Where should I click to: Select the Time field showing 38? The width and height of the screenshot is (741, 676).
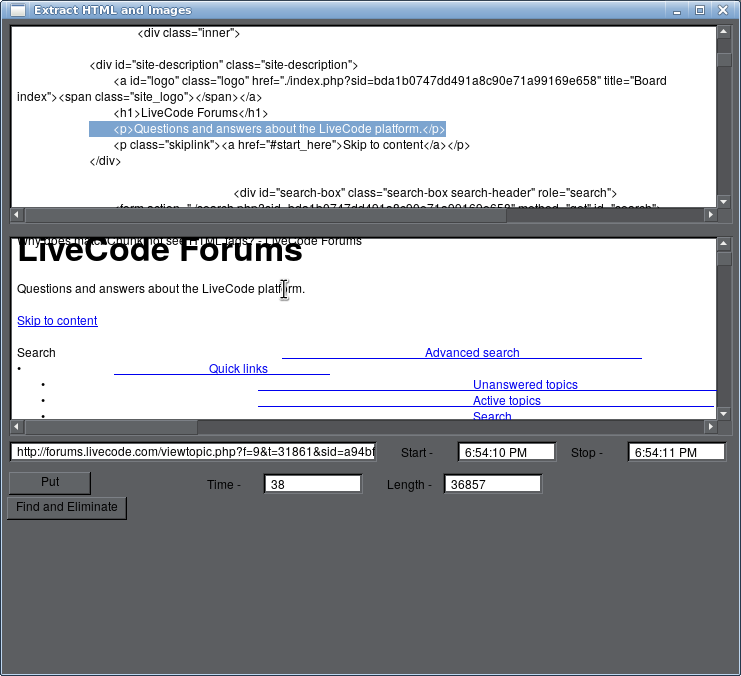(x=312, y=484)
